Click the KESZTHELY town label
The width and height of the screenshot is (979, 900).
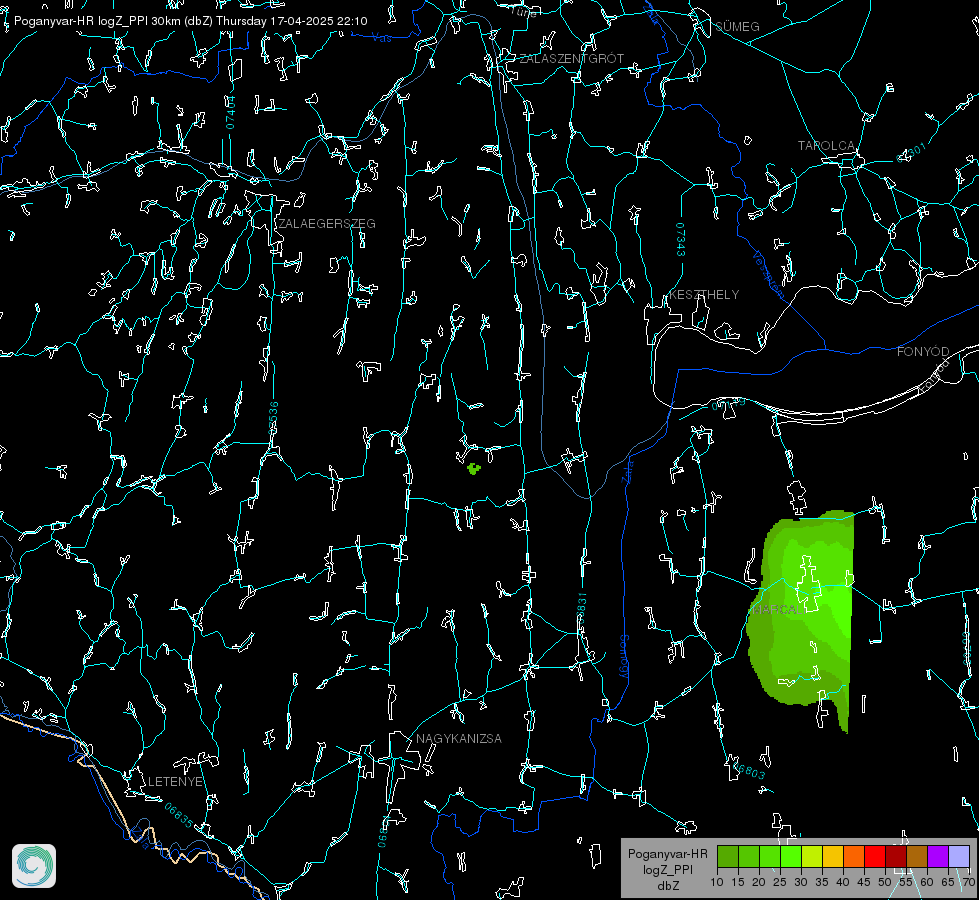click(x=704, y=295)
